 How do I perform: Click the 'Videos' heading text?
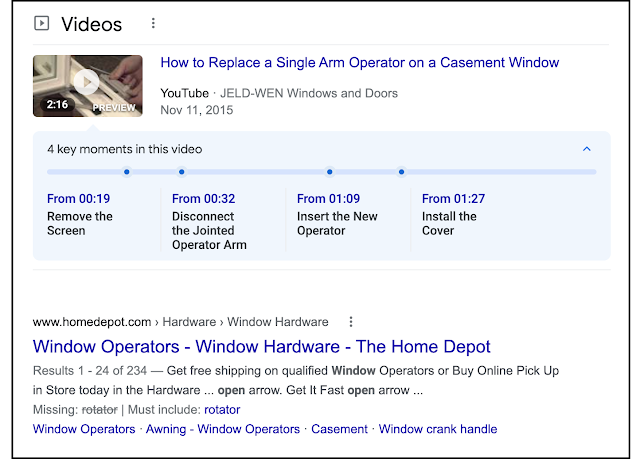click(91, 24)
